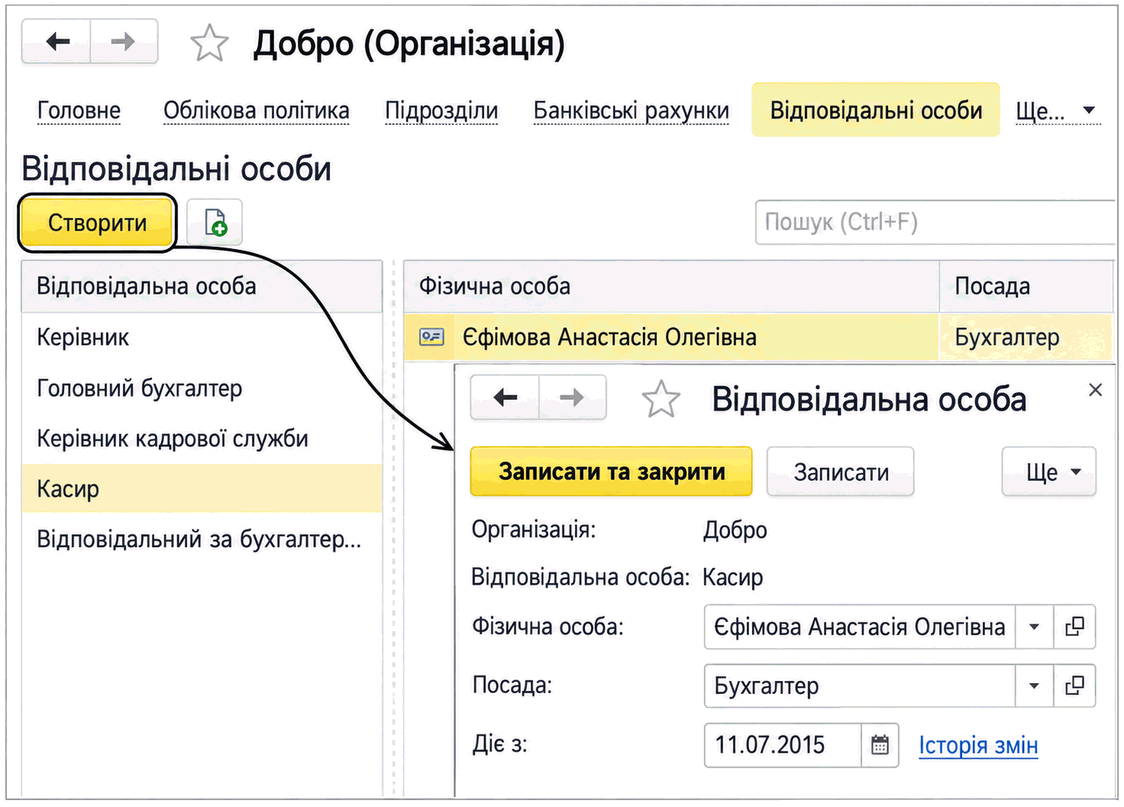Select Єфімова Анастасія Олегівна table row
The image size is (1124, 807).
[759, 336]
